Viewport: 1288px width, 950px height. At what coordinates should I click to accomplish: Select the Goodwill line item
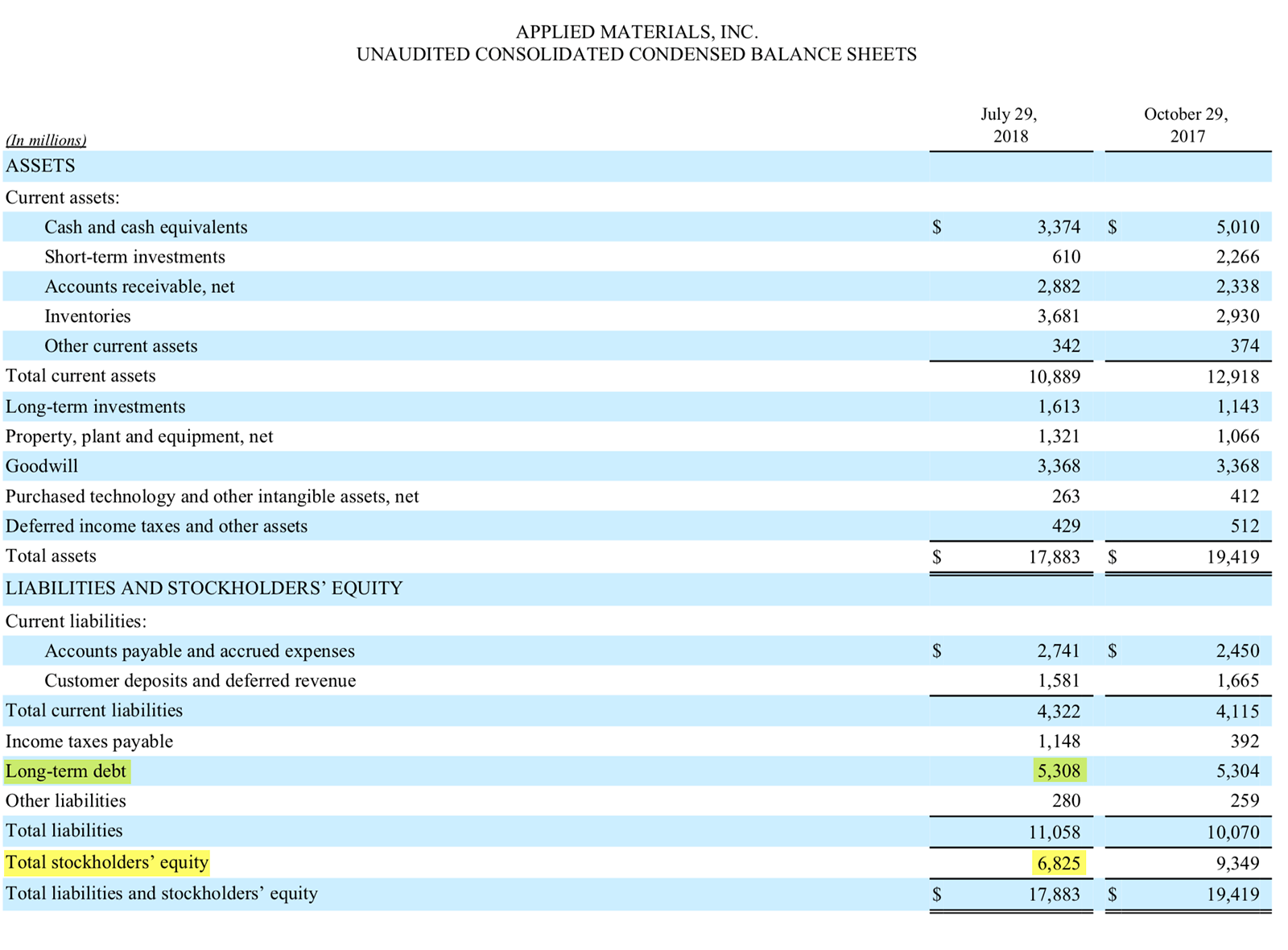tap(41, 466)
